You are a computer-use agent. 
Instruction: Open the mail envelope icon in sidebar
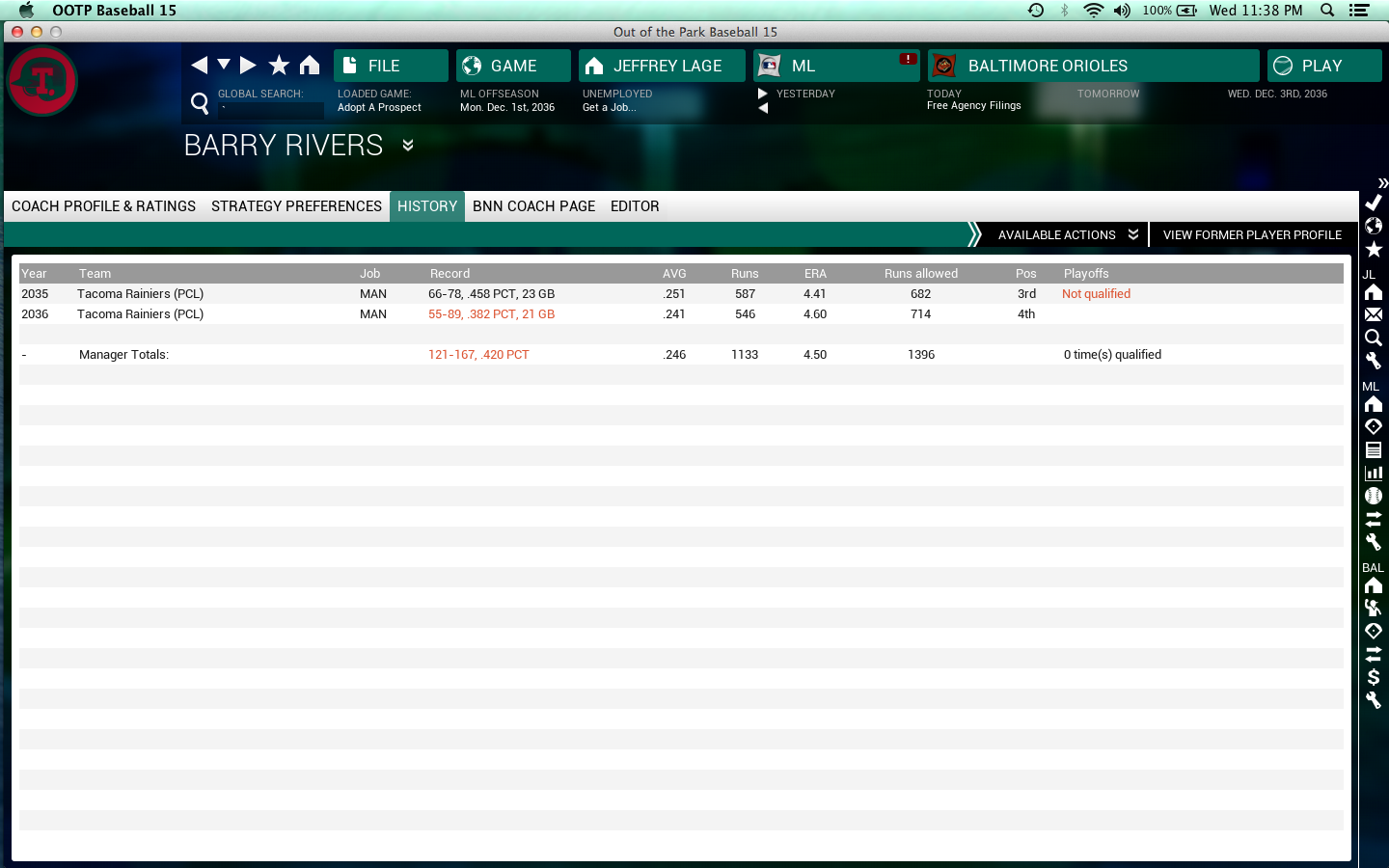click(1374, 314)
